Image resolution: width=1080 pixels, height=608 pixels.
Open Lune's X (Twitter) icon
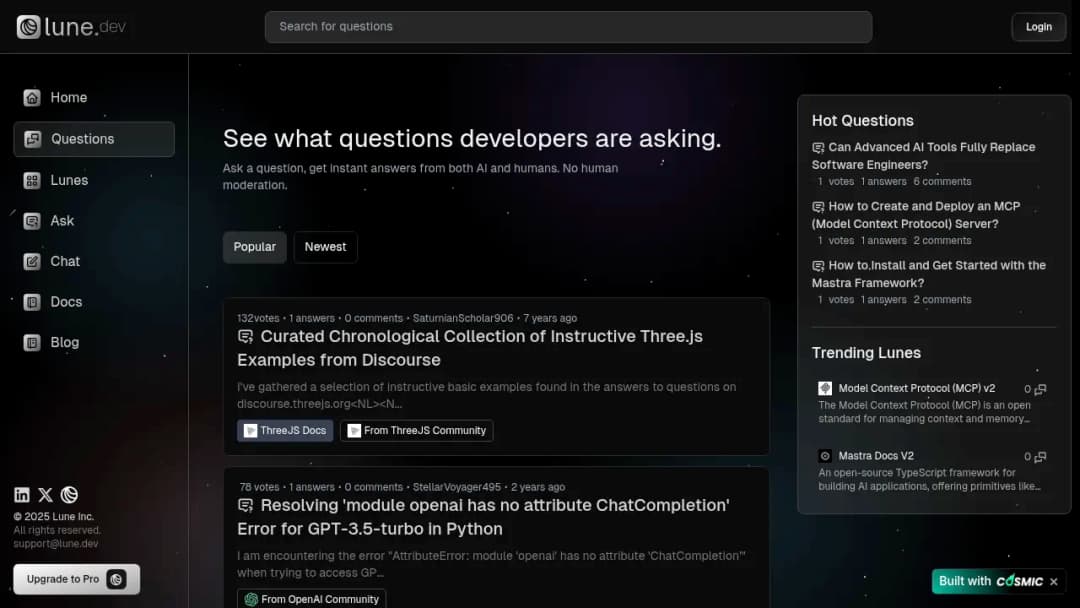pyautogui.click(x=45, y=495)
